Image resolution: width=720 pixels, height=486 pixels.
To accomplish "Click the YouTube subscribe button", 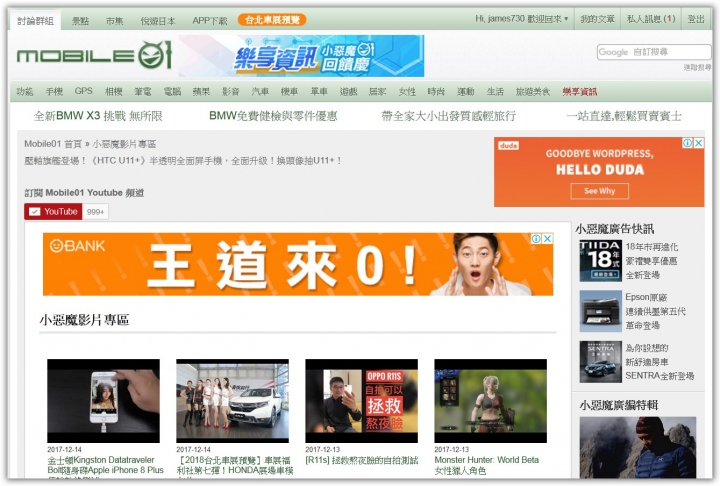I will (53, 212).
